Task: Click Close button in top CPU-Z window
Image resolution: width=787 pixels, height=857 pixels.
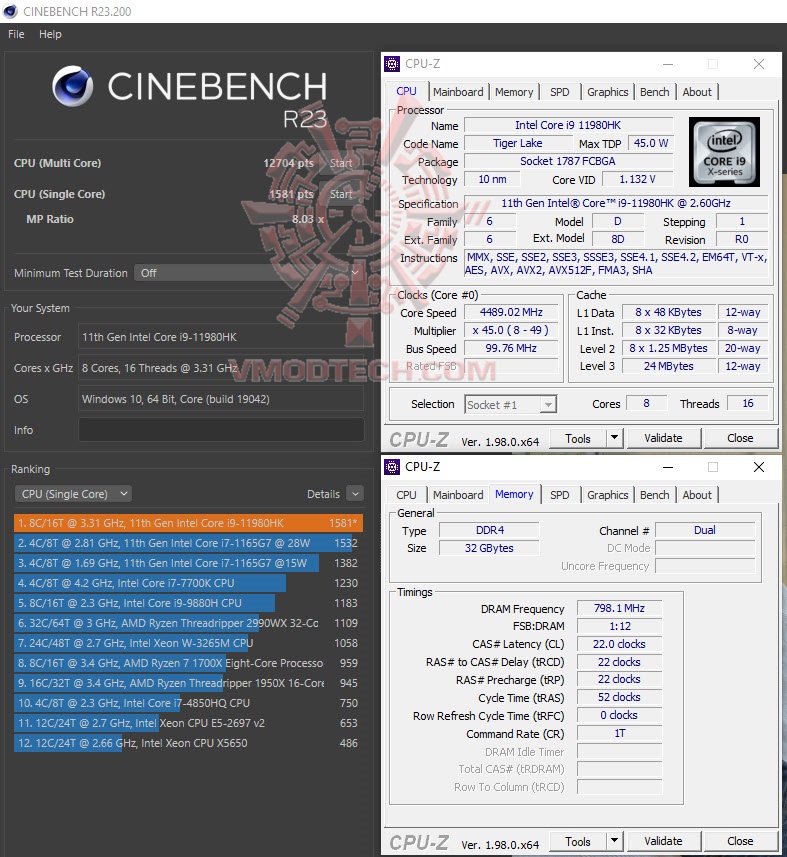Action: pyautogui.click(x=740, y=438)
